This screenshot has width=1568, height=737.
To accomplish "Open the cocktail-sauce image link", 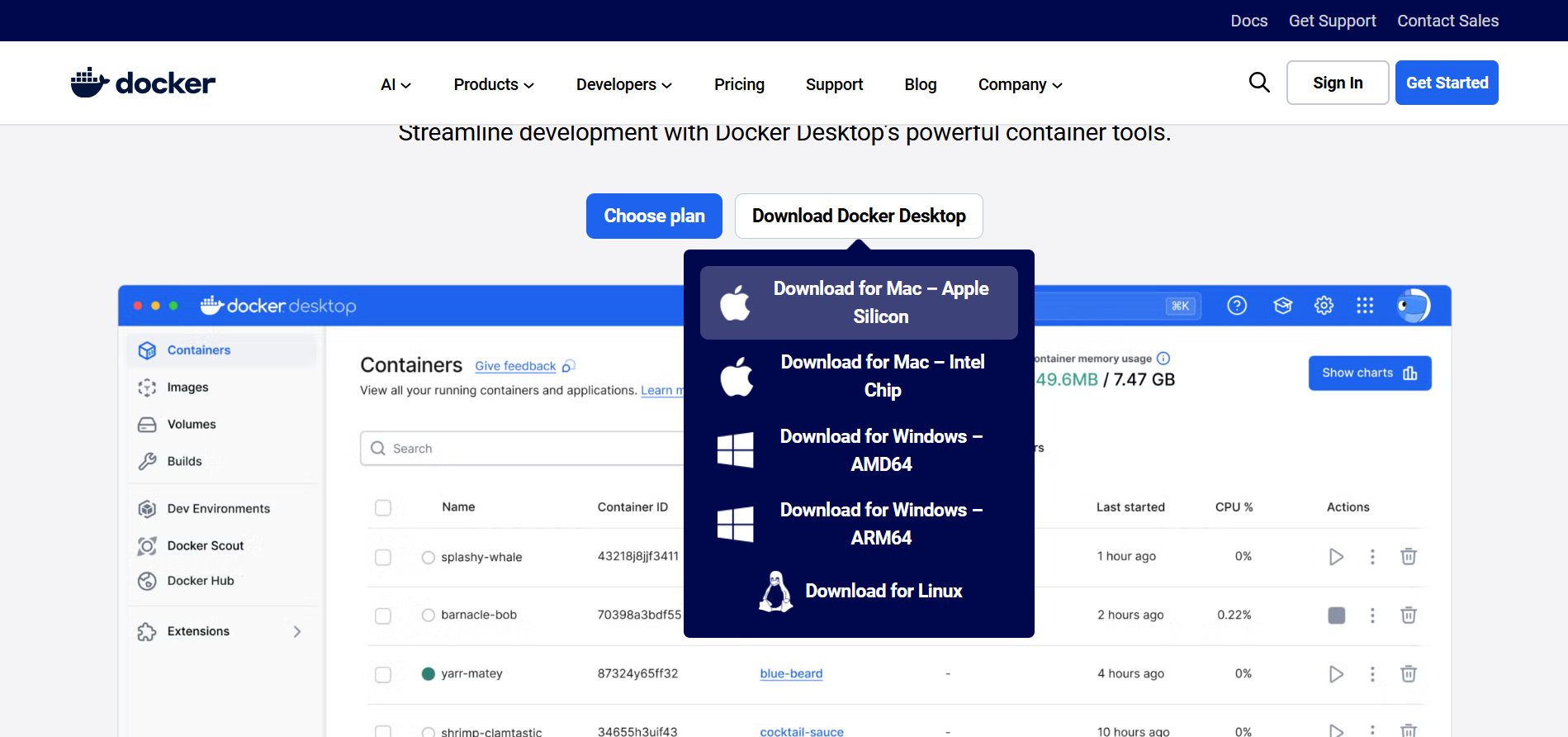I will pyautogui.click(x=802, y=731).
